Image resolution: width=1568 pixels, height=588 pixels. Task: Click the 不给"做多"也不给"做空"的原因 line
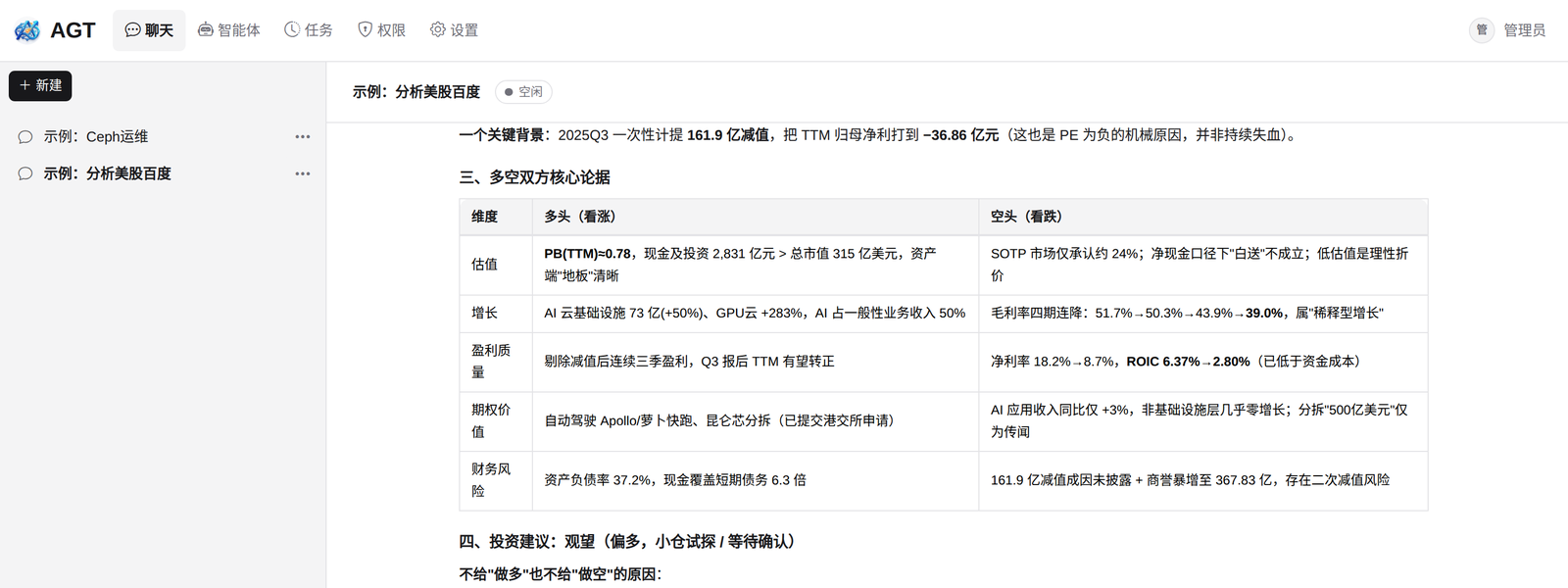point(561,574)
